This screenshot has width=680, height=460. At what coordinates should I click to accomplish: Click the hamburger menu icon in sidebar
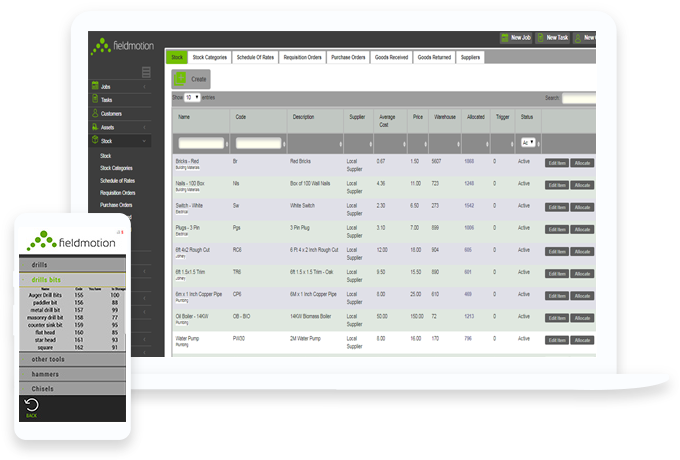[146, 72]
